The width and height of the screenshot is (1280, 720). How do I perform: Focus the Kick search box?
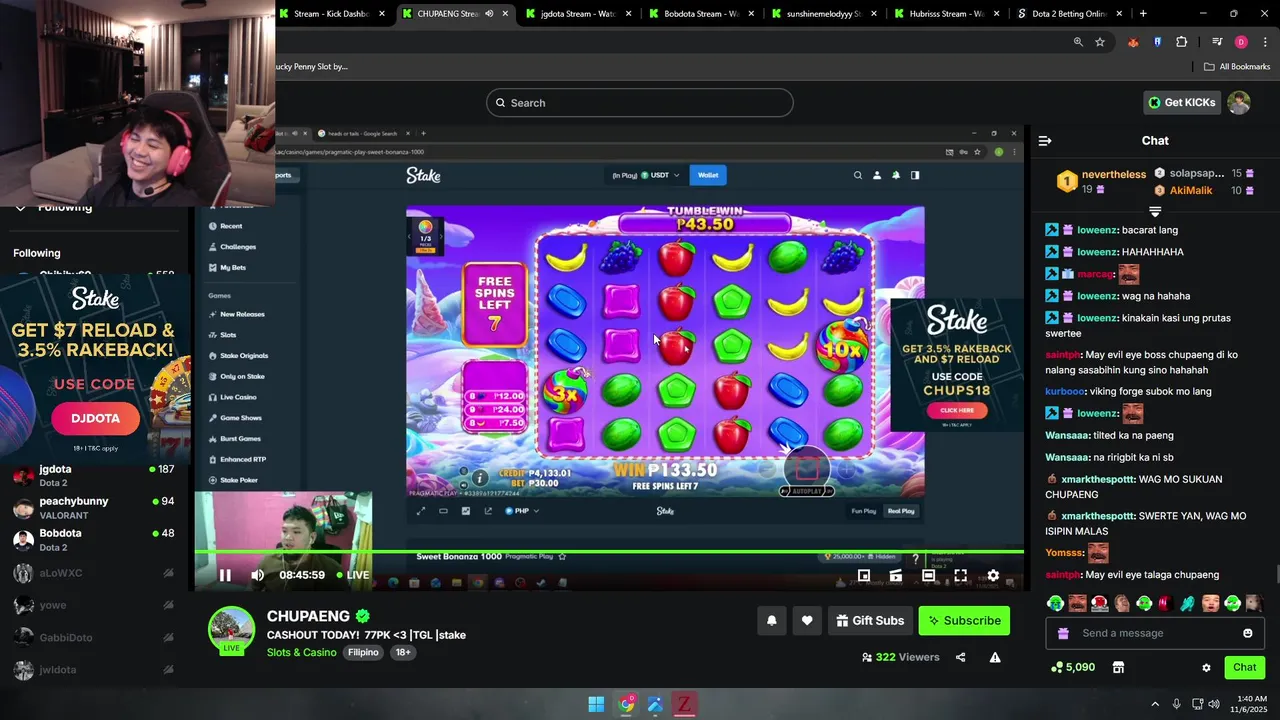(x=639, y=103)
